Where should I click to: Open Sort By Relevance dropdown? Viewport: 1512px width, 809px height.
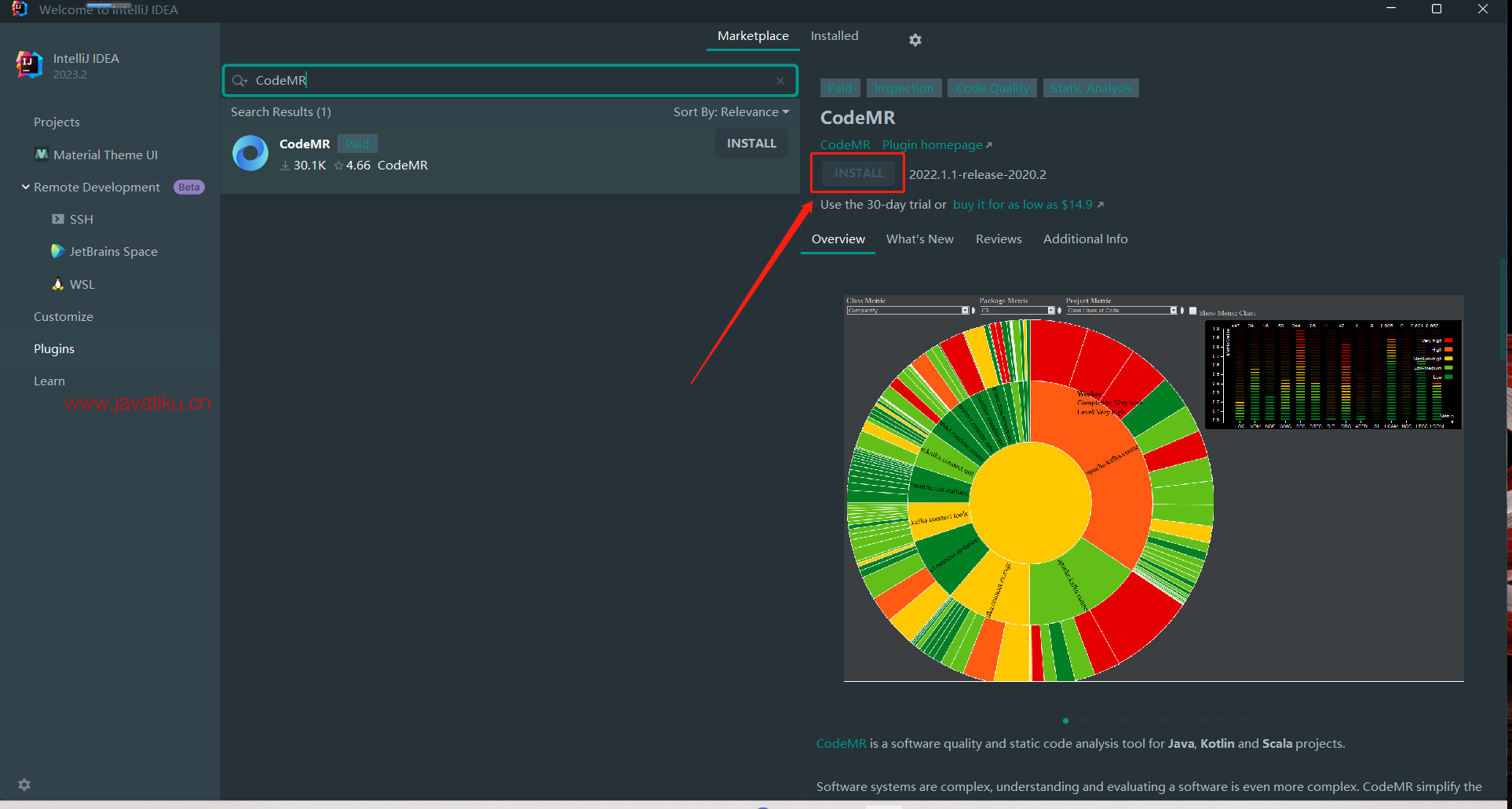pyautogui.click(x=731, y=111)
